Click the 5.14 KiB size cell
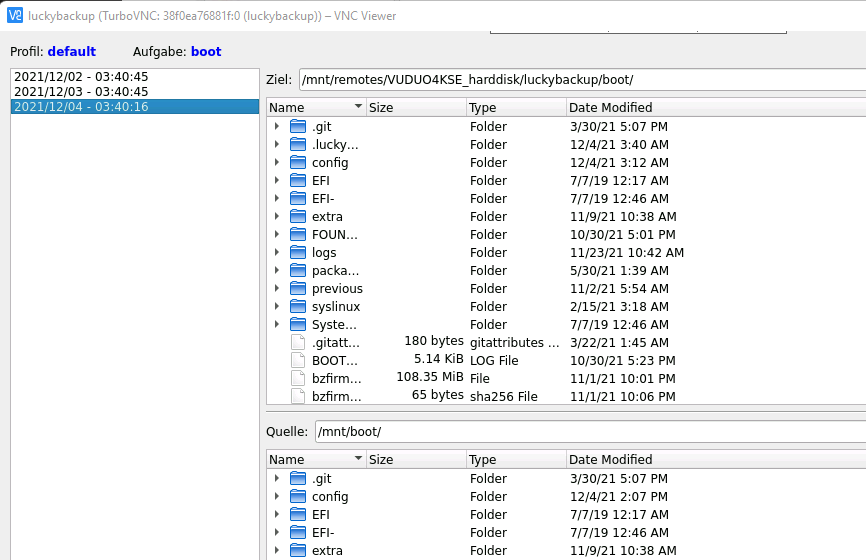Viewport: 866px width, 560px height. (x=439, y=359)
